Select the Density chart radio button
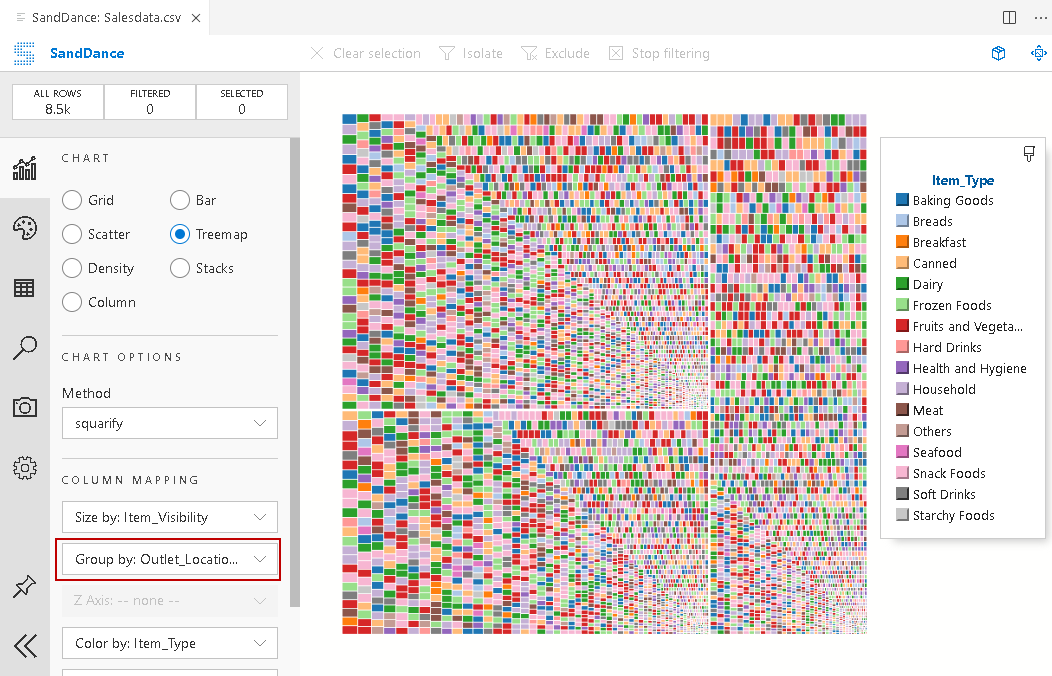1052x676 pixels. pyautogui.click(x=72, y=268)
